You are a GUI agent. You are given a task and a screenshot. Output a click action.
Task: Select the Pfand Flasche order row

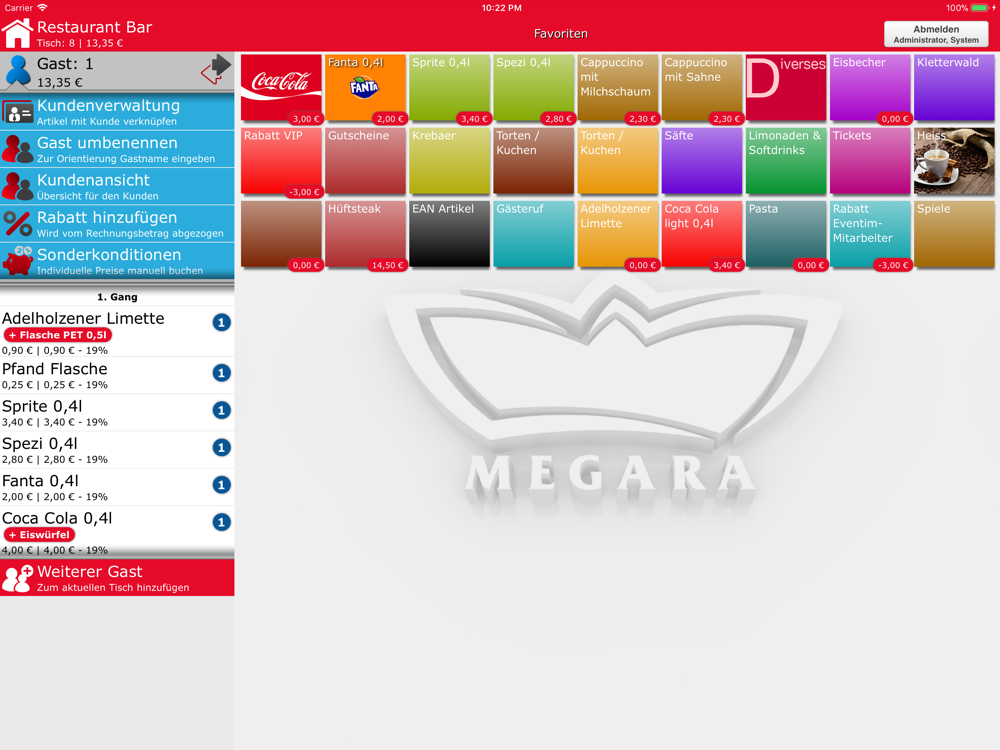coord(117,375)
